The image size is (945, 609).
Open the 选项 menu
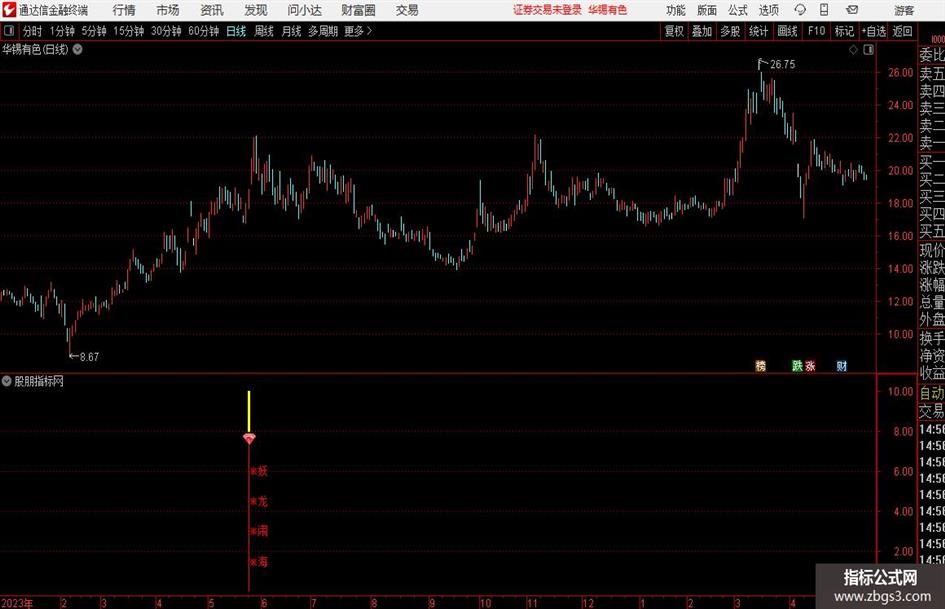pos(768,10)
